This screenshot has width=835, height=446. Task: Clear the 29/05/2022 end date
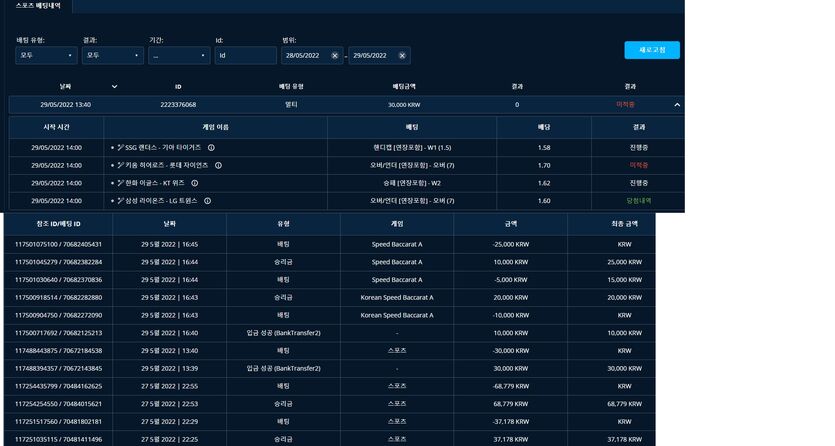pyautogui.click(x=402, y=55)
